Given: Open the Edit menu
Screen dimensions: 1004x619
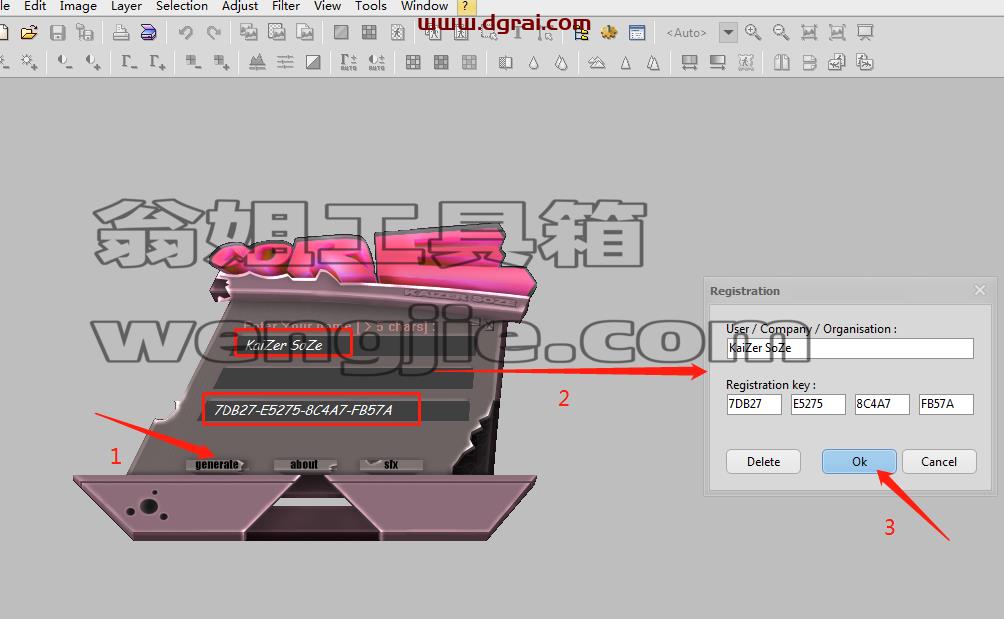Looking at the screenshot, I should click(x=35, y=6).
